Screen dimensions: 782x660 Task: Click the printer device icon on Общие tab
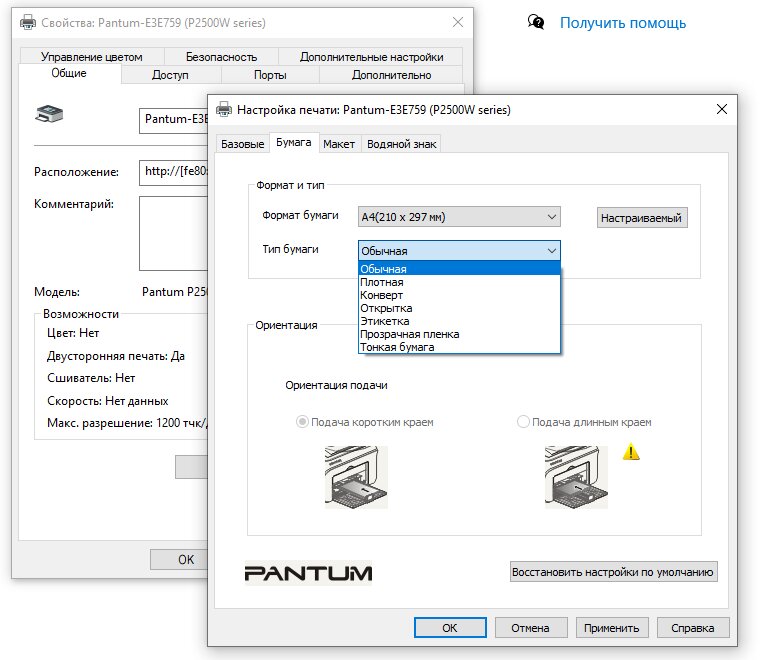pyautogui.click(x=49, y=114)
